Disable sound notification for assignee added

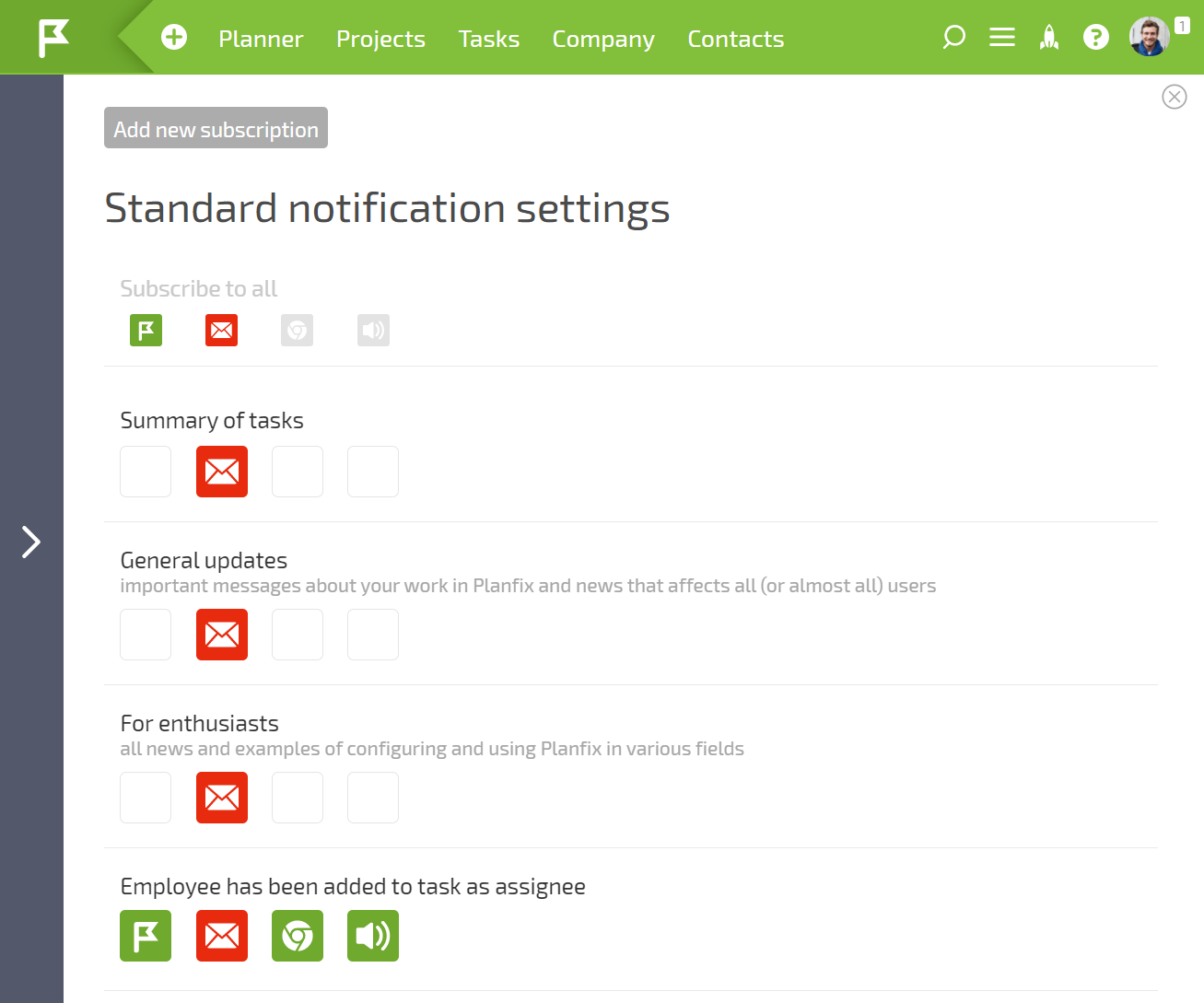click(373, 936)
